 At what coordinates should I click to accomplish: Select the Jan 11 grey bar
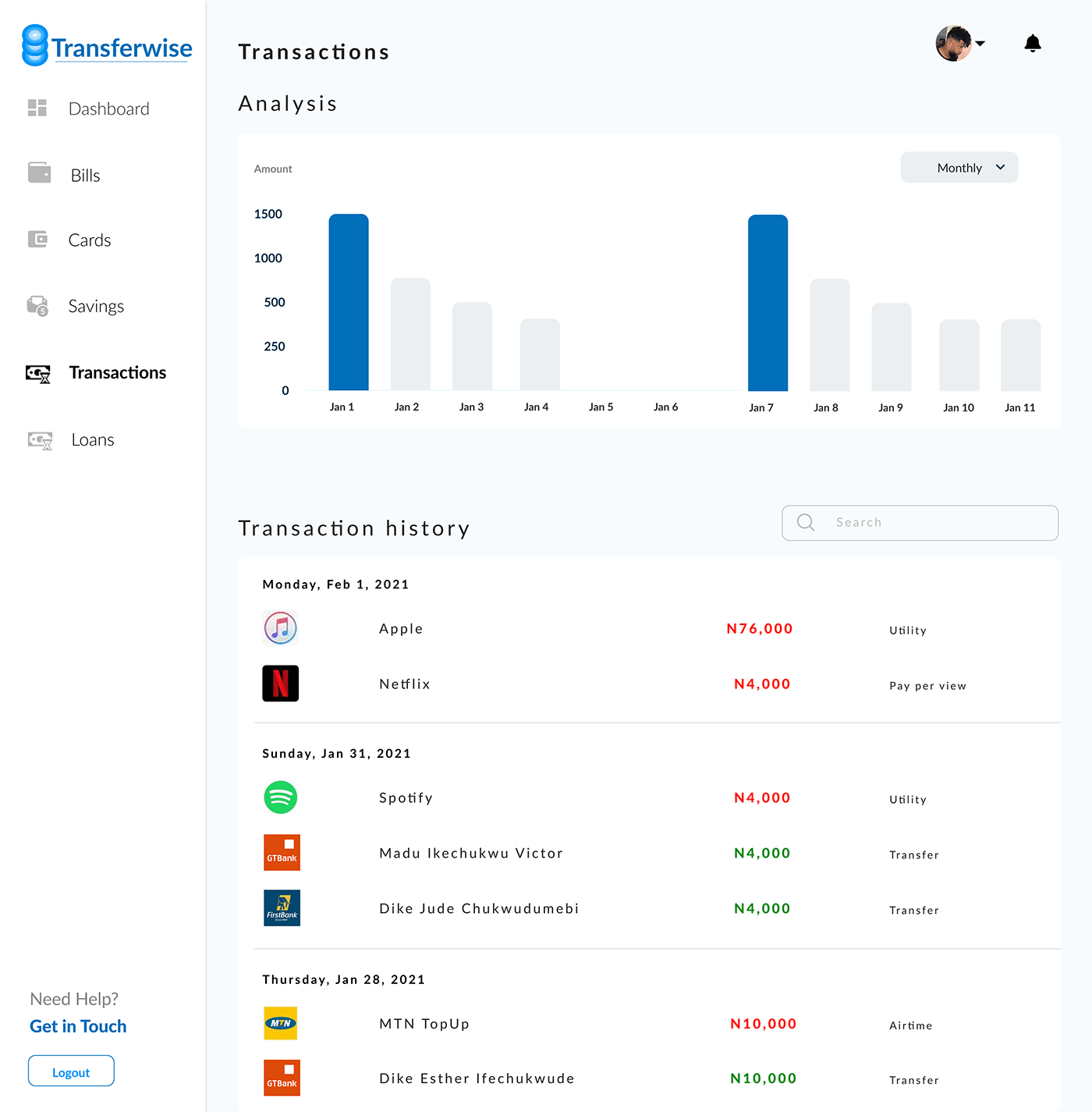tap(1021, 355)
